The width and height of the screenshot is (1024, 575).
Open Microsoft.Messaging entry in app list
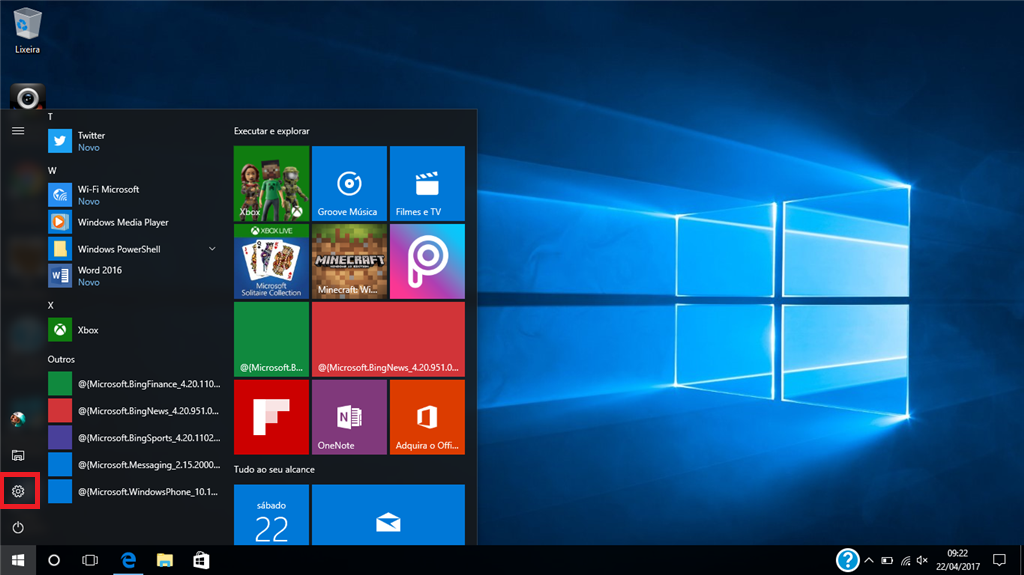(134, 465)
